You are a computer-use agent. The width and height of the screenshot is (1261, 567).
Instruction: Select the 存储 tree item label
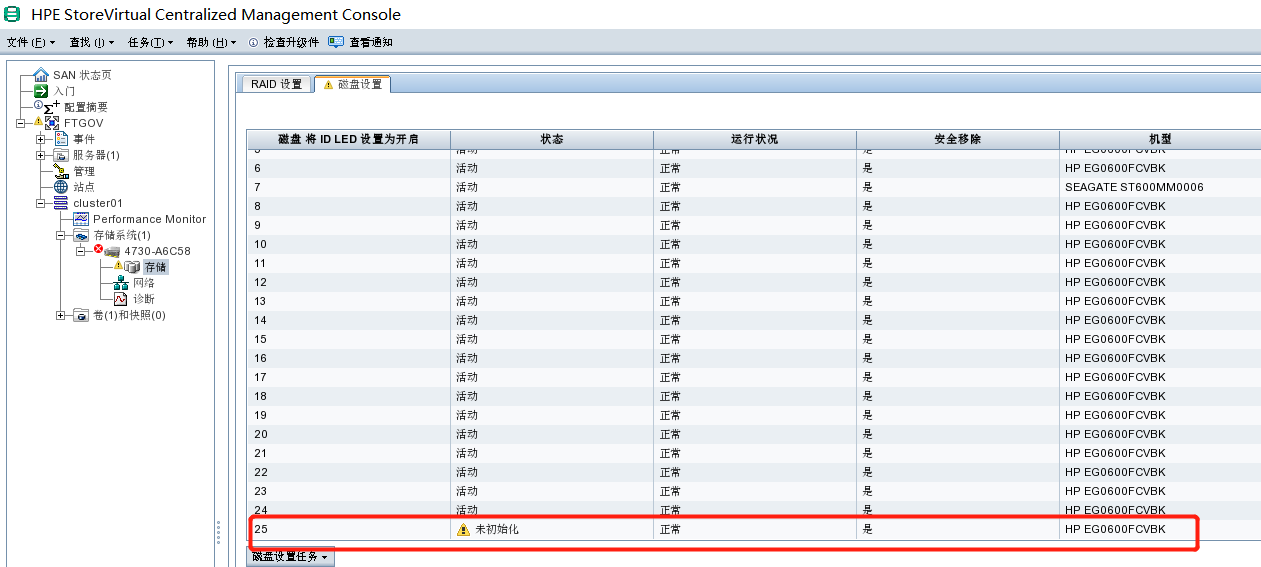tap(155, 267)
